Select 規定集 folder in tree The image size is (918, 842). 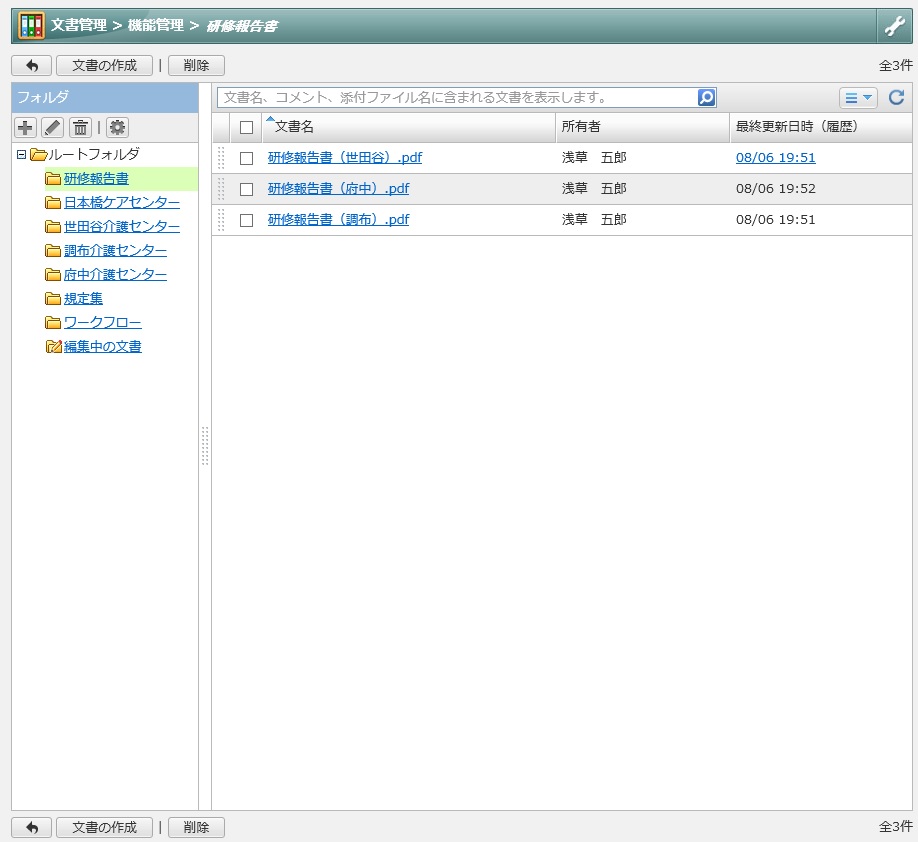pos(83,299)
